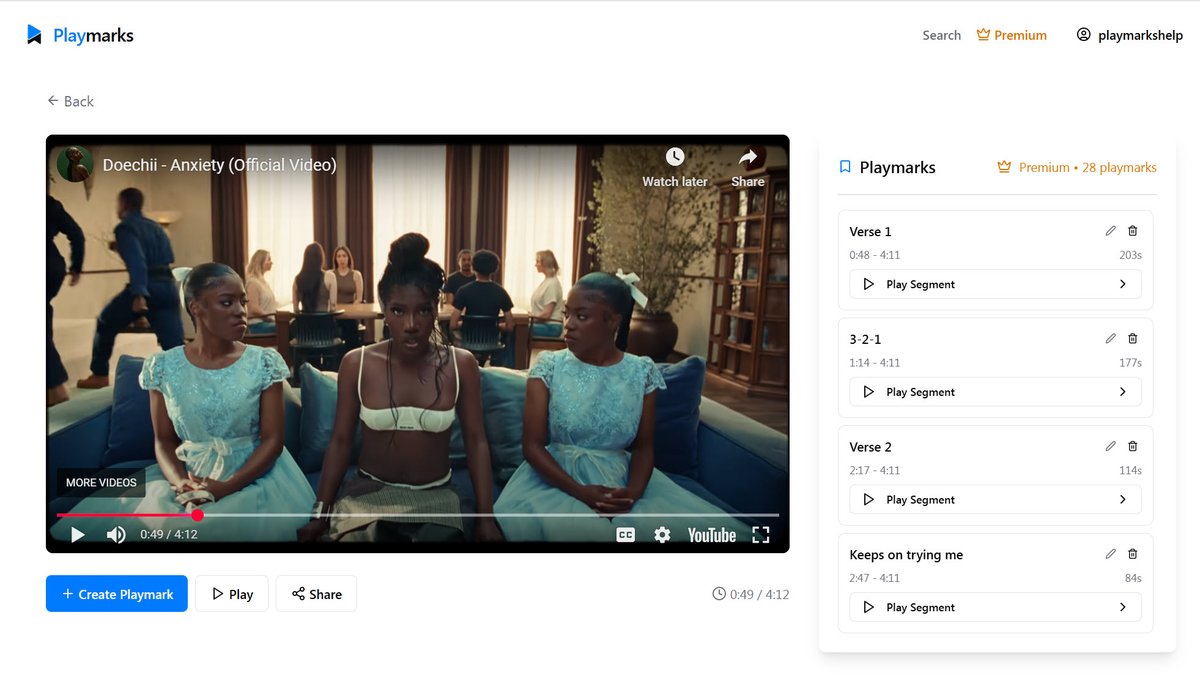Delete the Verse 2 playmark
The height and width of the screenshot is (700, 1200).
tap(1133, 446)
